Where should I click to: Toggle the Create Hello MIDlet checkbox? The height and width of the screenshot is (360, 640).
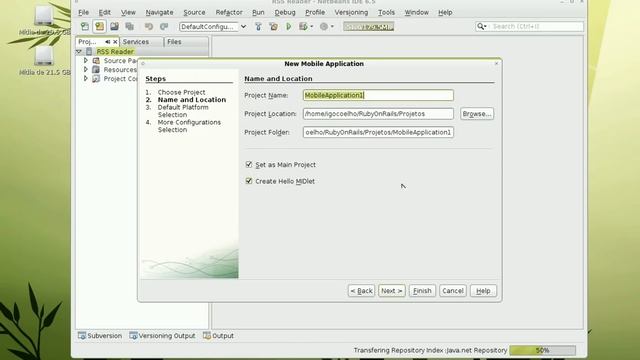[249, 181]
